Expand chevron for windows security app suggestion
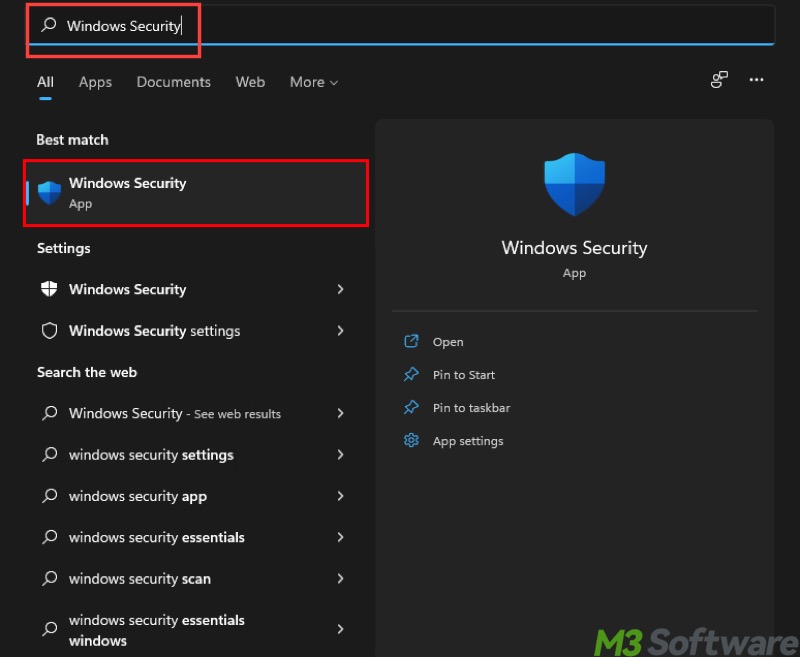 coord(340,496)
